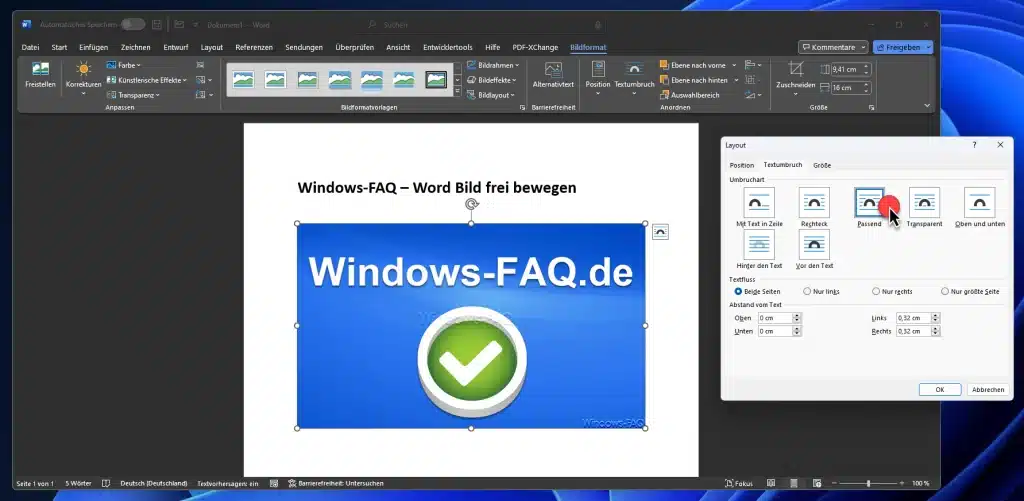Click the Rechts spacing stepper arrows

935,331
